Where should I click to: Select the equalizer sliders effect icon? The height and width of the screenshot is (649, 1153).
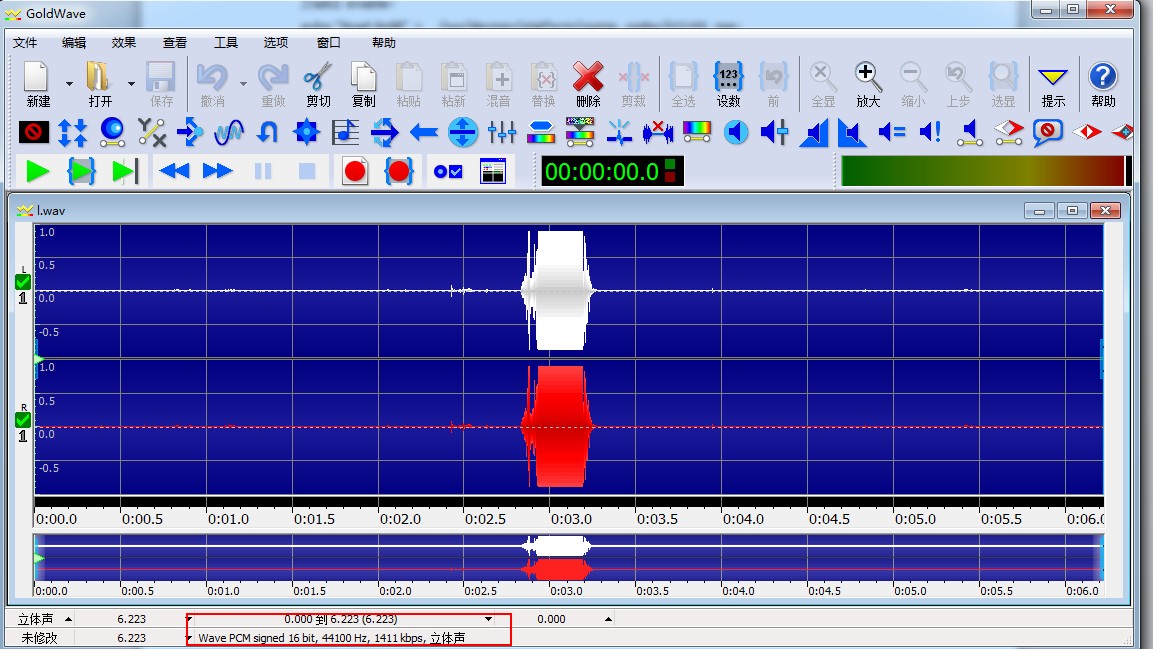coord(501,132)
